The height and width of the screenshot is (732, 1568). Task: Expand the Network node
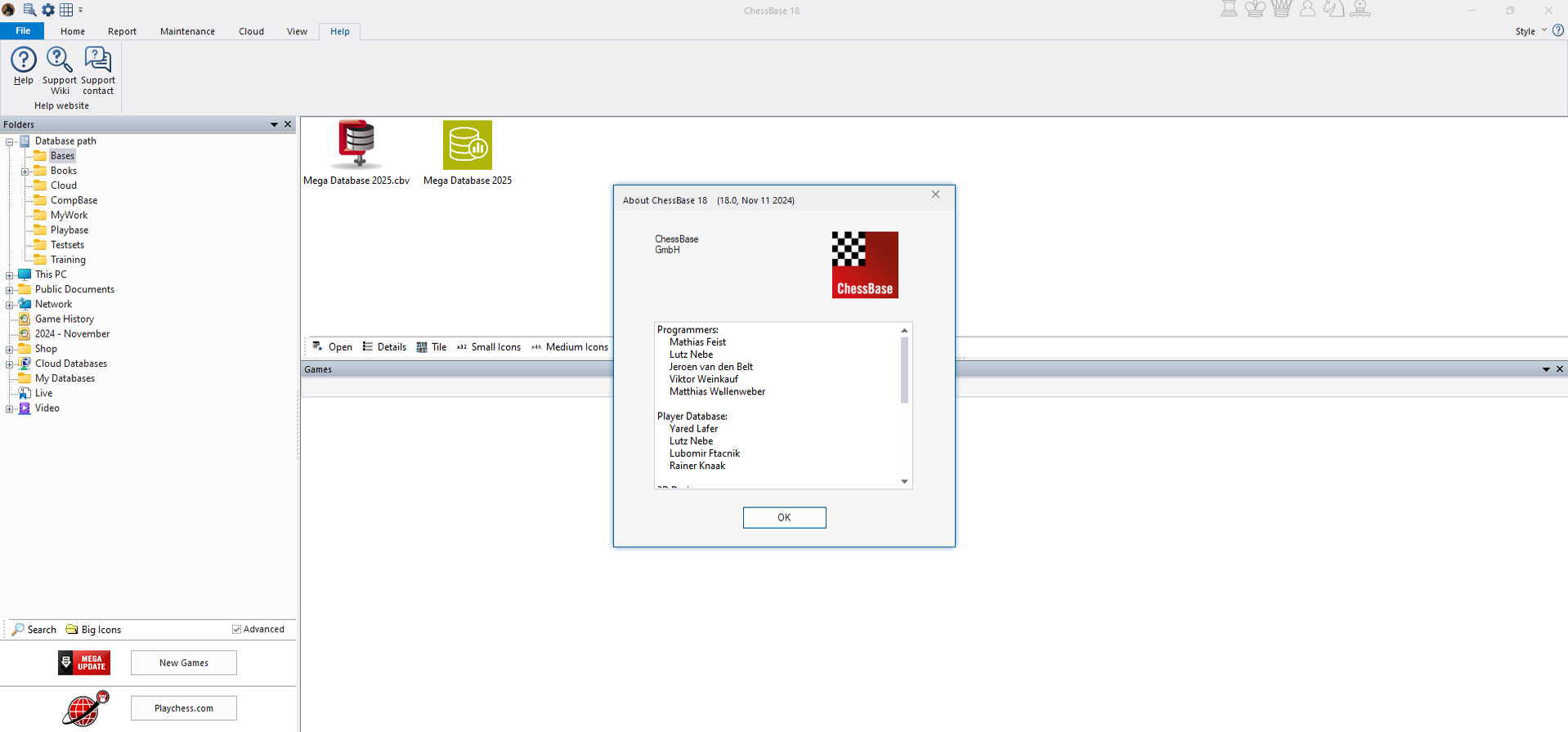10,305
